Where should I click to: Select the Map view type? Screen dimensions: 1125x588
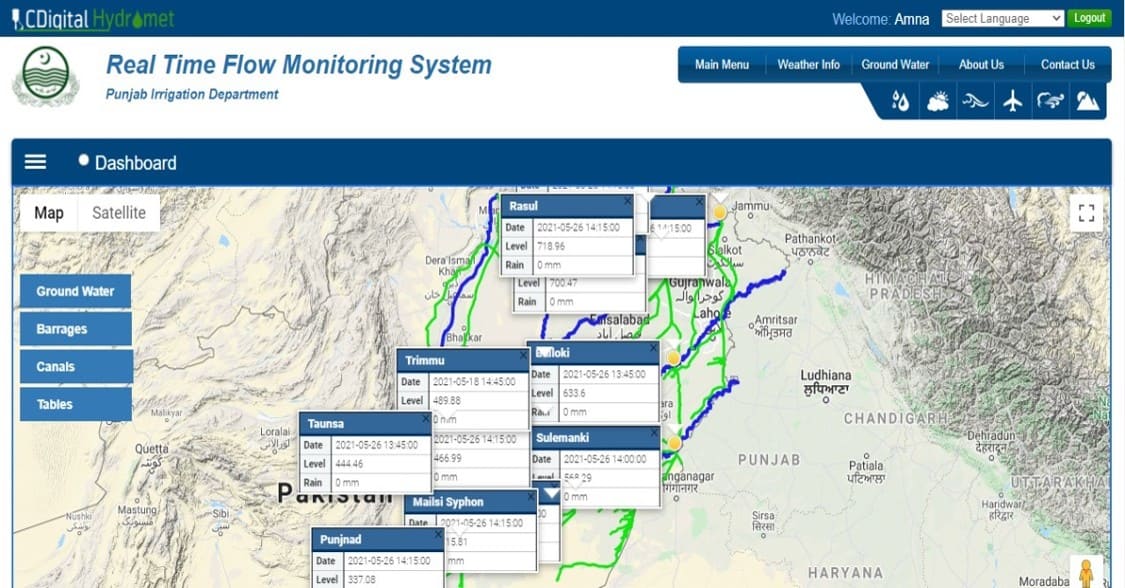click(49, 213)
